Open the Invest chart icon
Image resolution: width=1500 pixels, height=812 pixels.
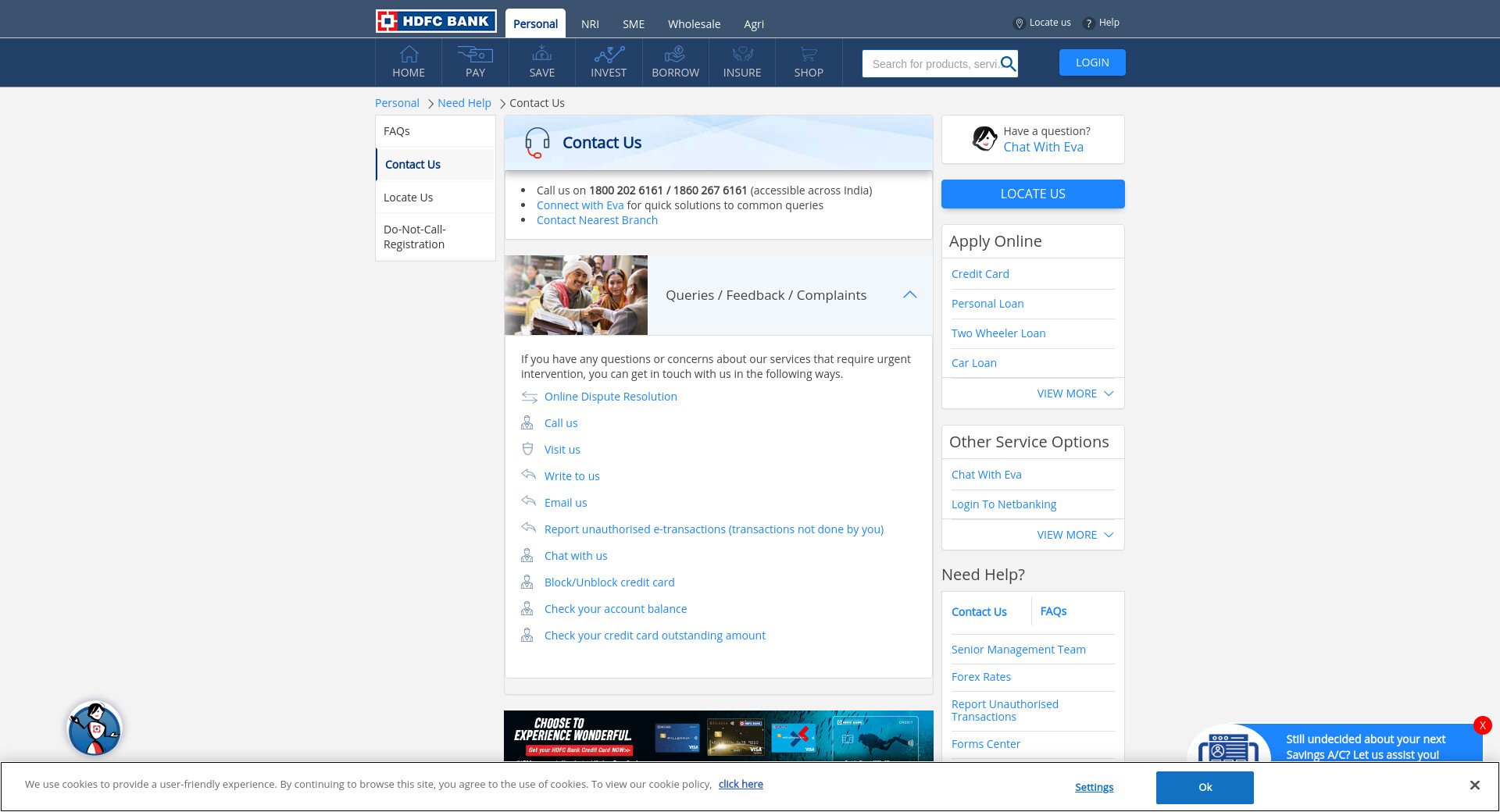click(609, 55)
